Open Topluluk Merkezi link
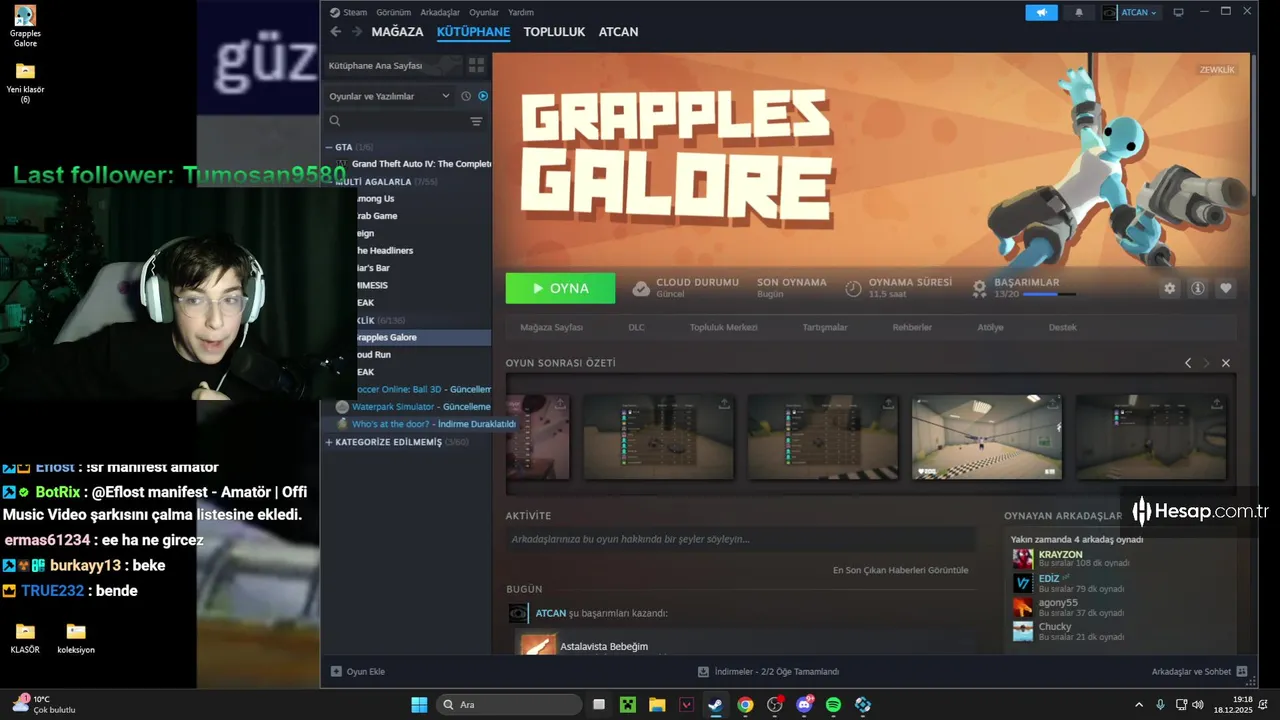1280x720 pixels. (723, 327)
